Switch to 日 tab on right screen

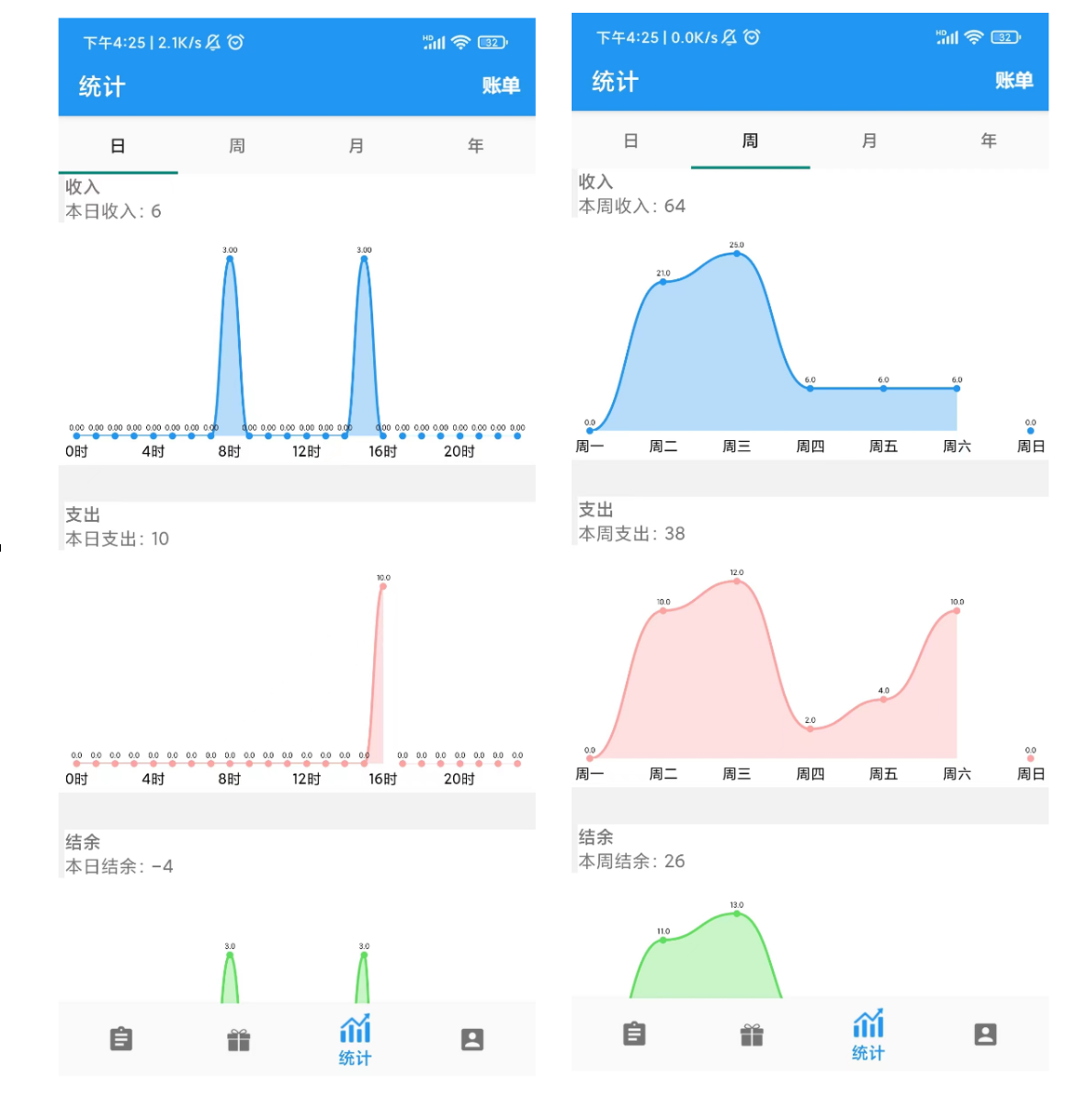631,140
